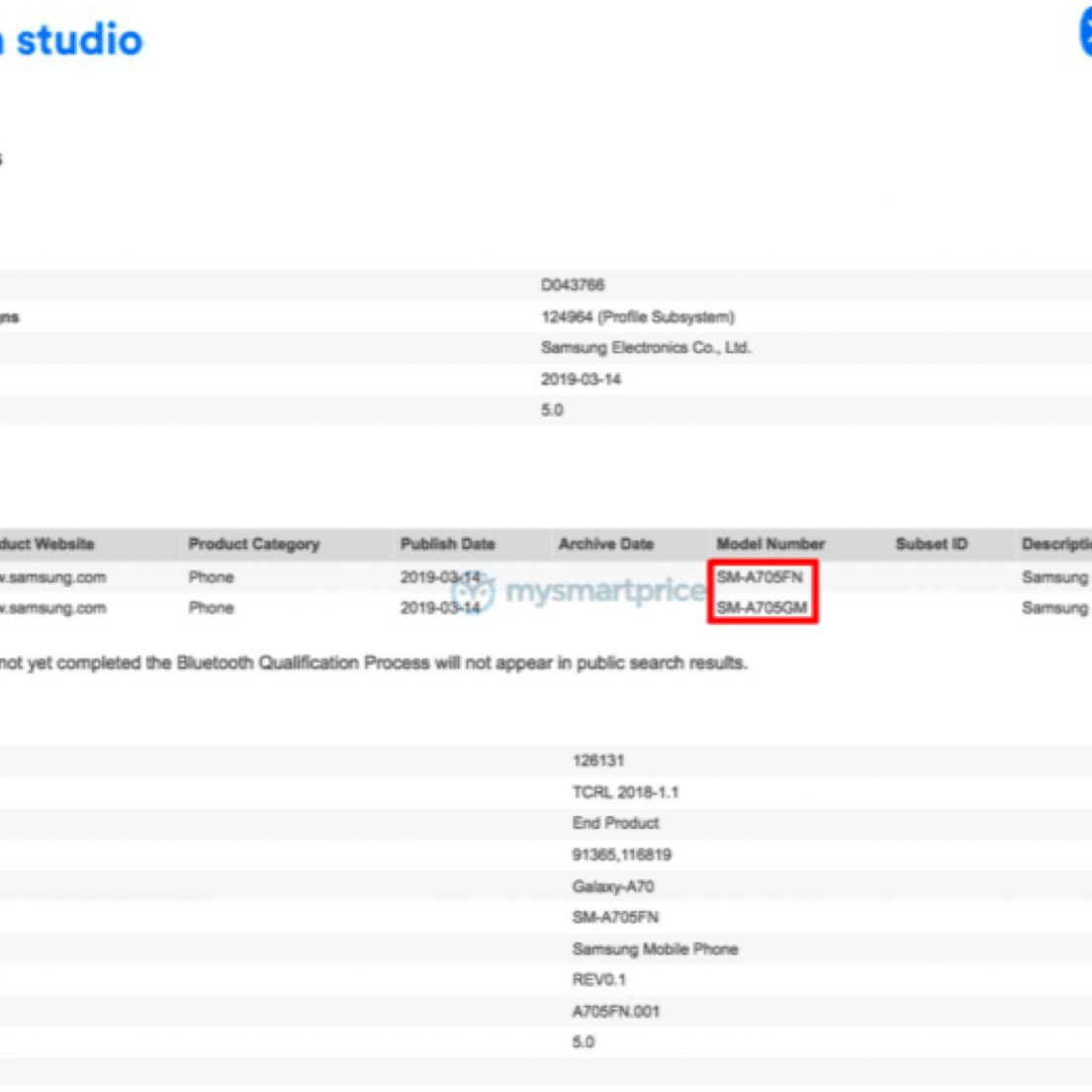This screenshot has height=1092, width=1092.
Task: Click the Galaxy-A70 product name value
Action: tap(612, 886)
